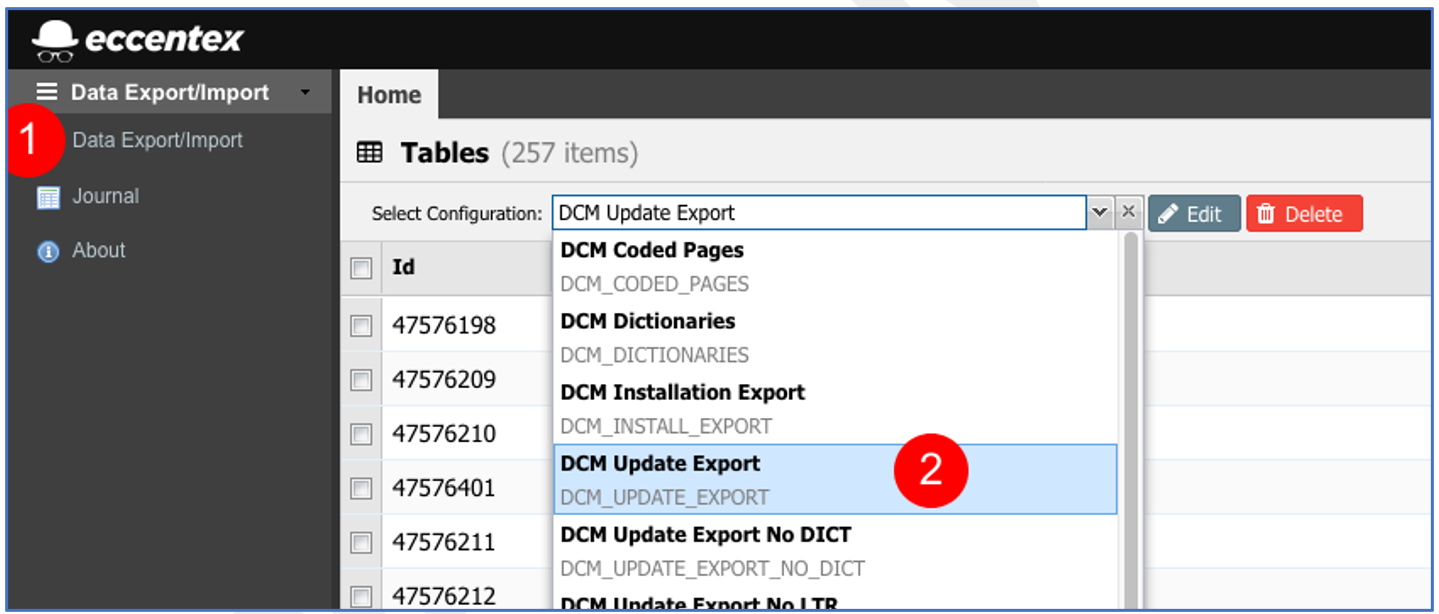Screen dimensions: 1439x614
Task: Click the Edit button
Action: click(1194, 213)
